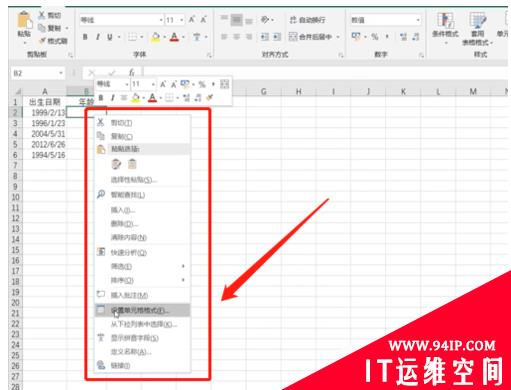This screenshot has height=390, width=511.
Task: Click the Wrap Text button
Action: click(x=307, y=20)
